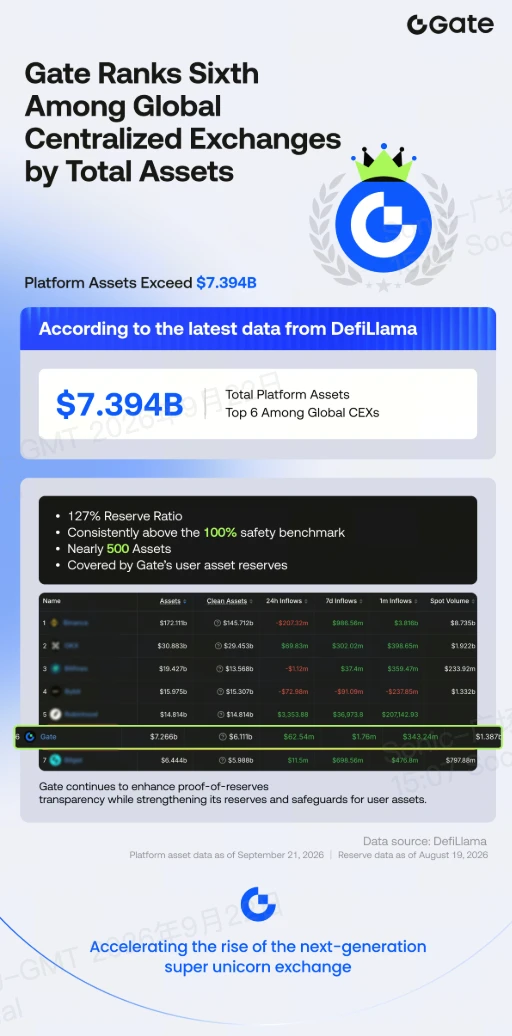The width and height of the screenshot is (512, 1036).
Task: Click exchange icon in the $30.883b row
Action: pyautogui.click(x=56, y=645)
